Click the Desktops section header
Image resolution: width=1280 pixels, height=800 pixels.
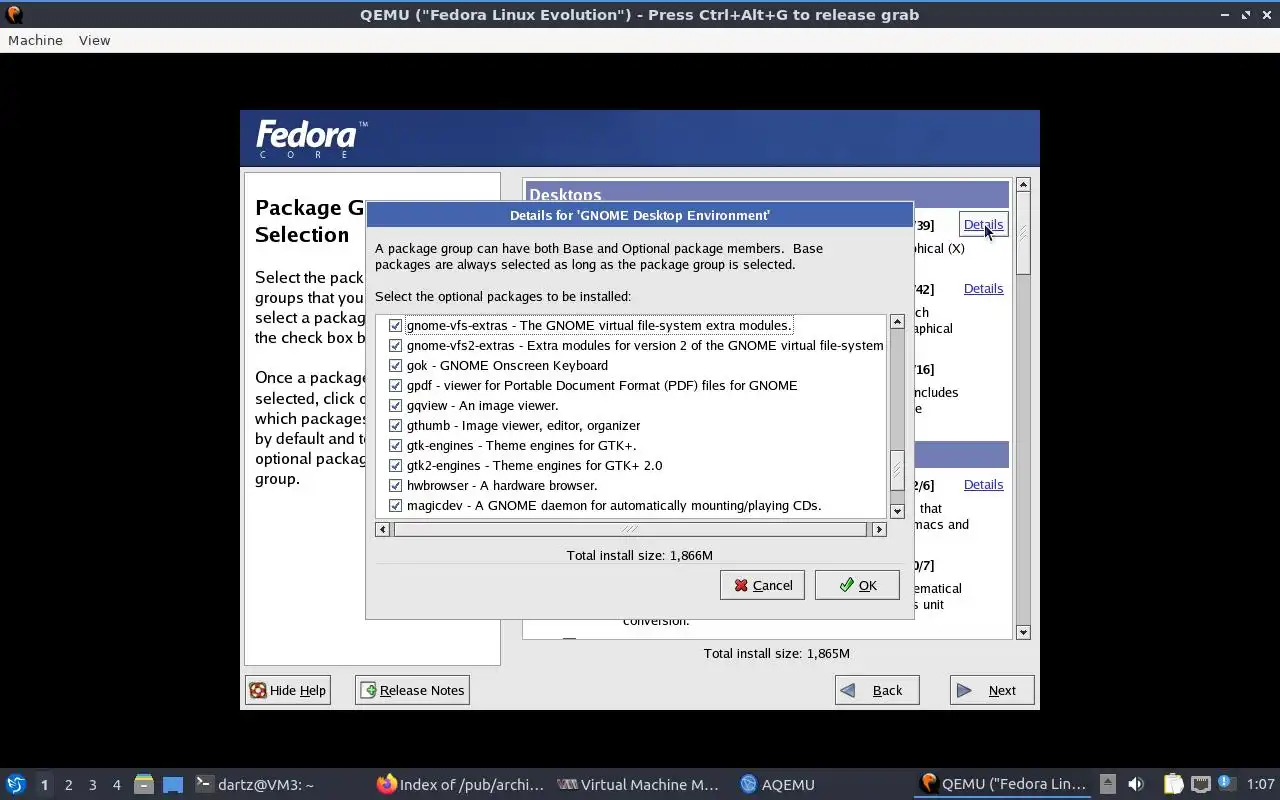tap(766, 195)
